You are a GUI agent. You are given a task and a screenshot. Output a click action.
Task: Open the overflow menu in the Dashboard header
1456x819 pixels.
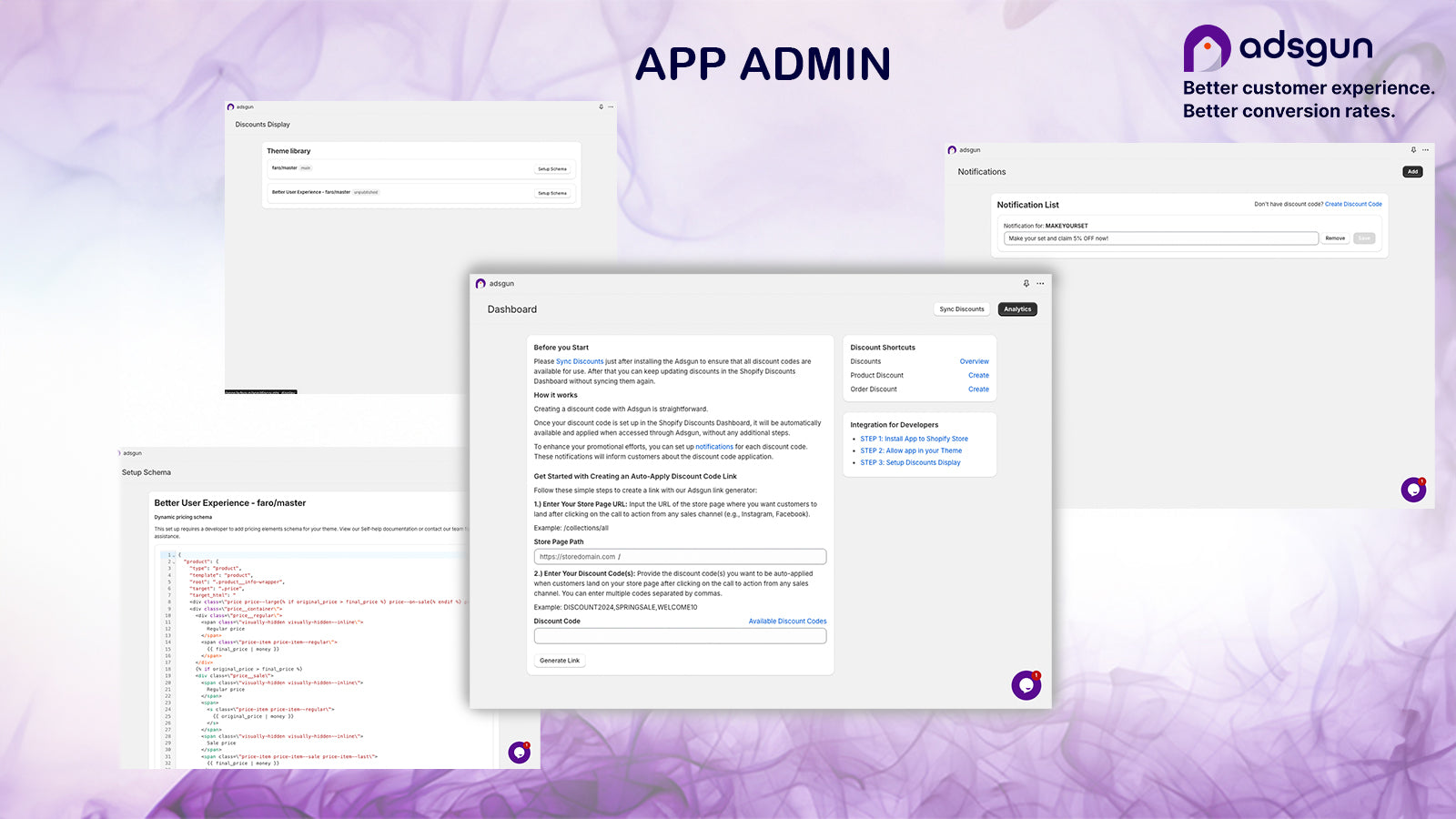(1040, 283)
